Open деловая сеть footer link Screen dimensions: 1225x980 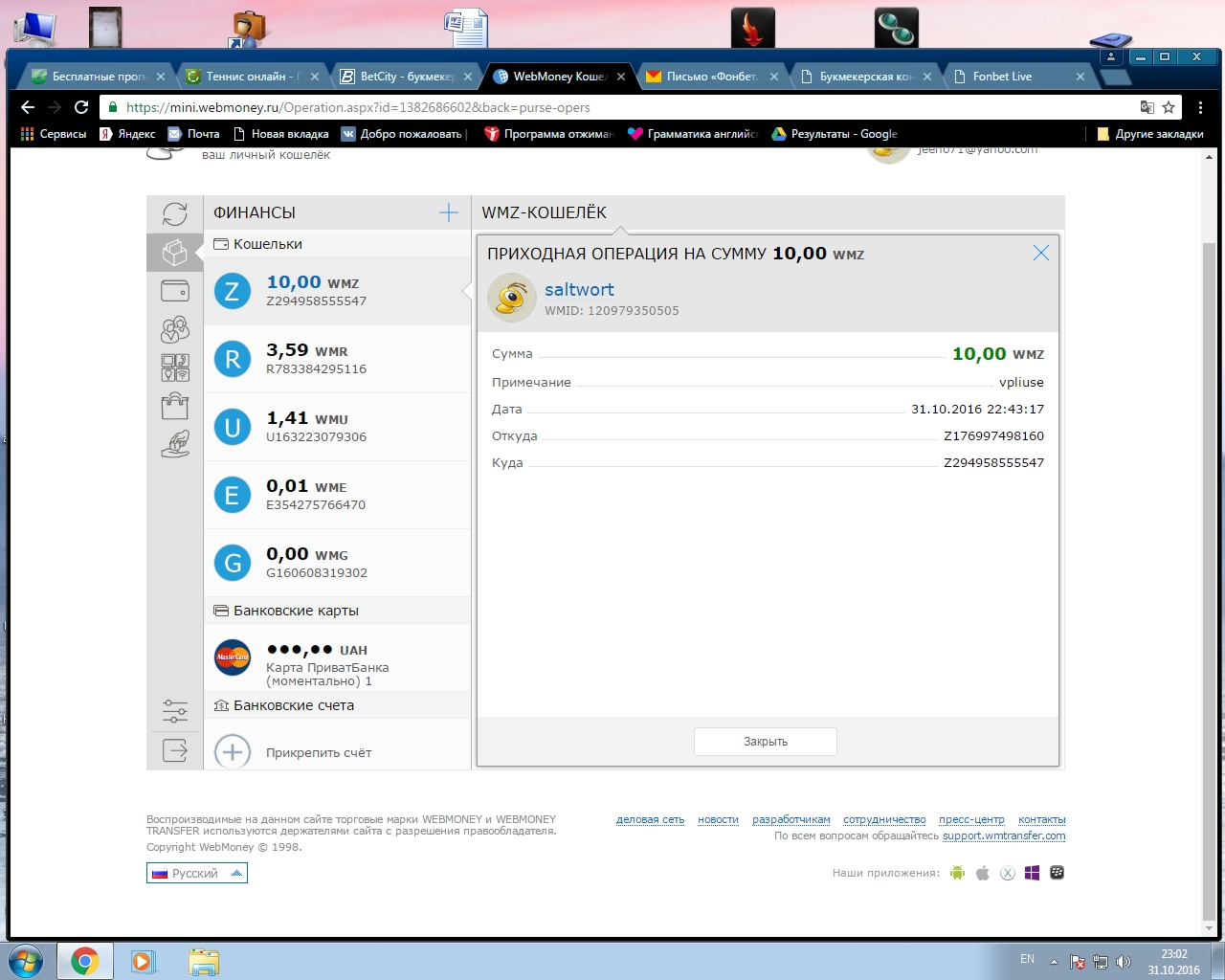651,819
